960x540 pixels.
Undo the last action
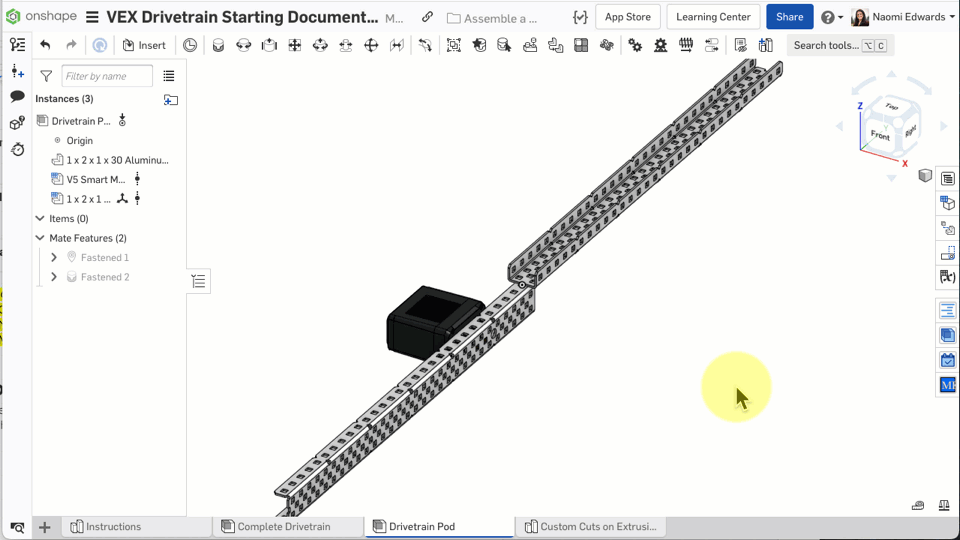pos(45,45)
